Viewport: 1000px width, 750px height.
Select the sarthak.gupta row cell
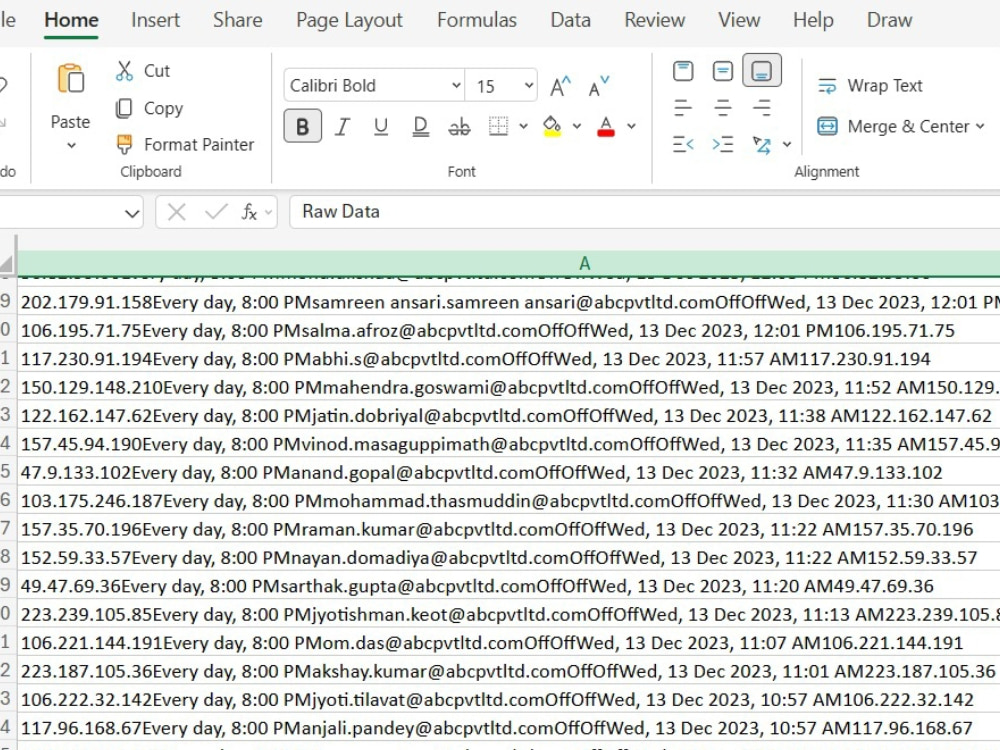508,586
